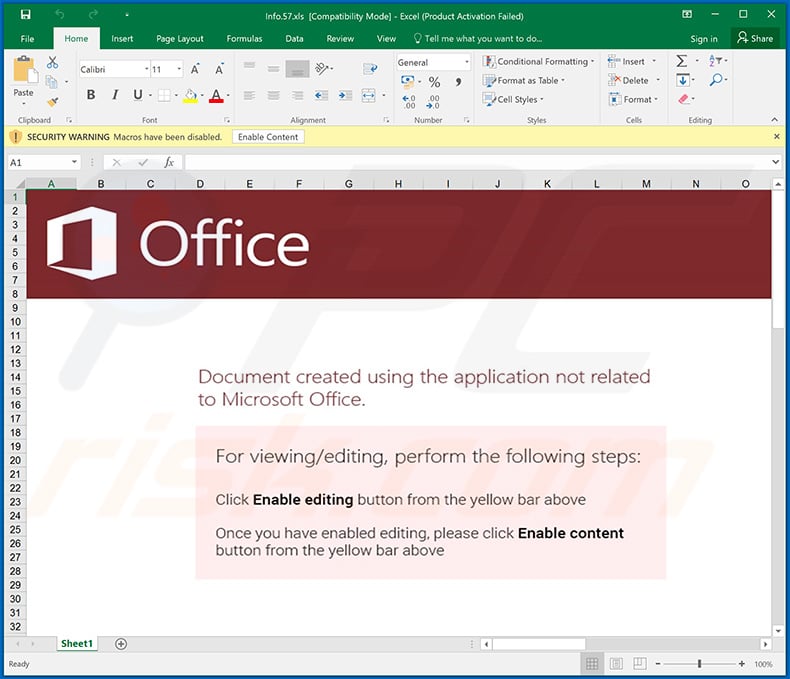Screen dimensions: 790x679
Task: Switch to the Data tab
Action: click(294, 39)
